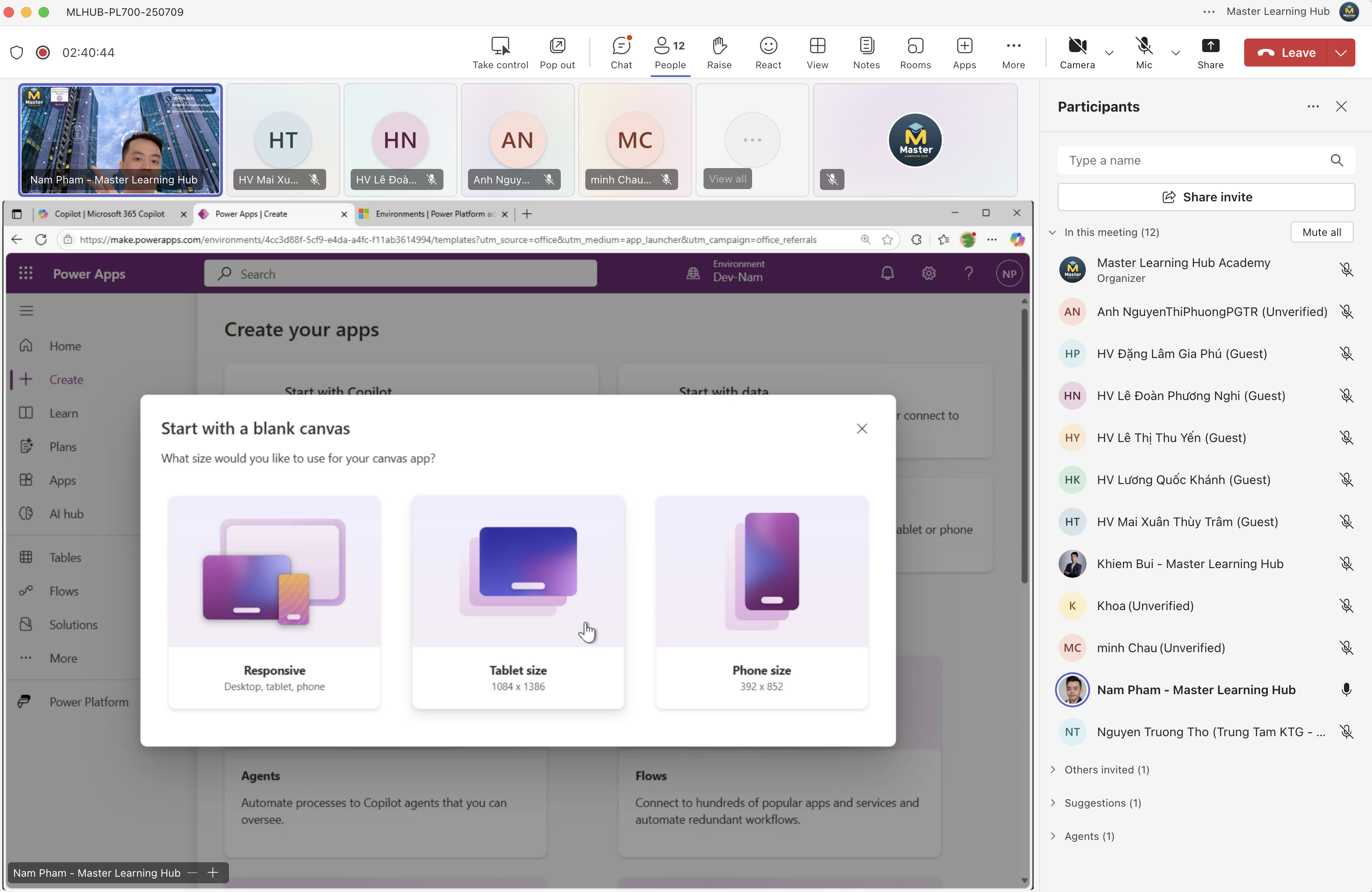The height and width of the screenshot is (892, 1372).
Task: Unmute the Mic
Action: 1144,53
